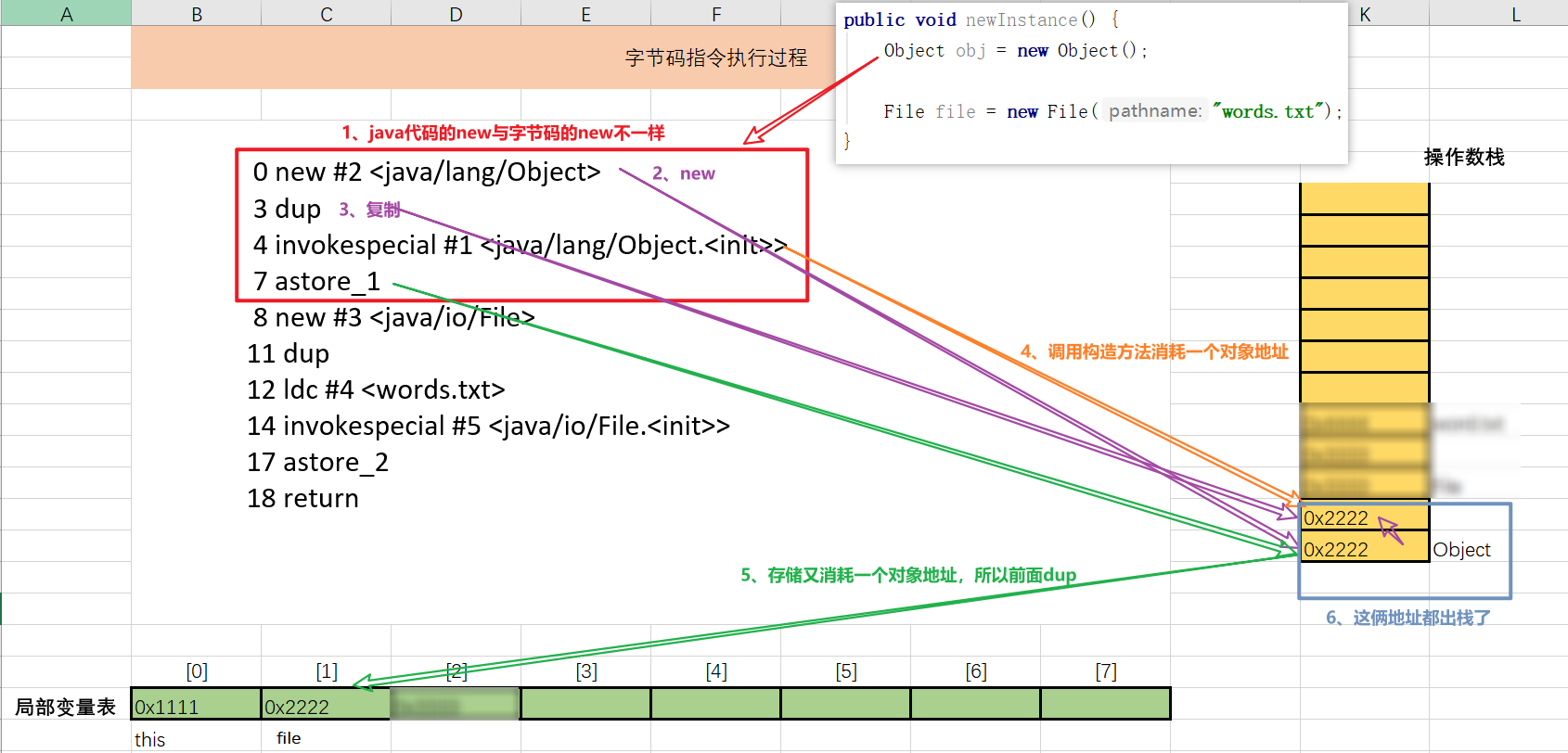Screen dimensions: 1568x753
Task: Click the '局部变量表' label cell
Action: tap(66, 707)
